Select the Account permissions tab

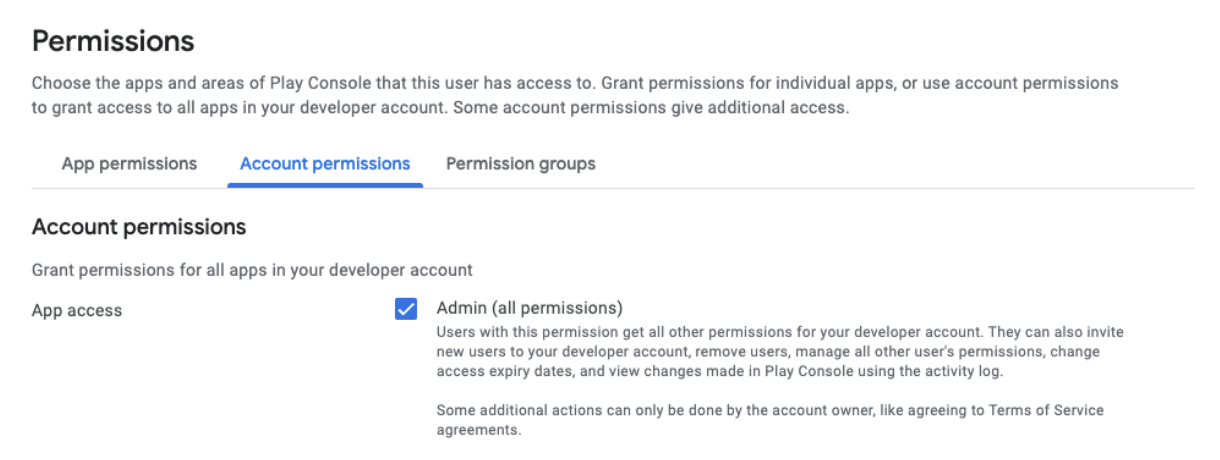pyautogui.click(x=325, y=164)
